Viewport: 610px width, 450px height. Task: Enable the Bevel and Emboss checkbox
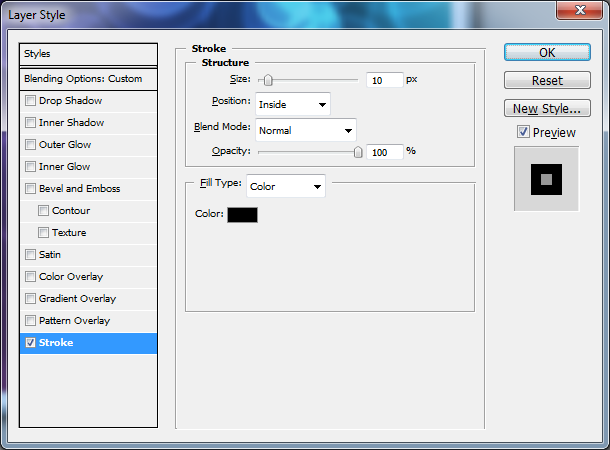[x=30, y=189]
